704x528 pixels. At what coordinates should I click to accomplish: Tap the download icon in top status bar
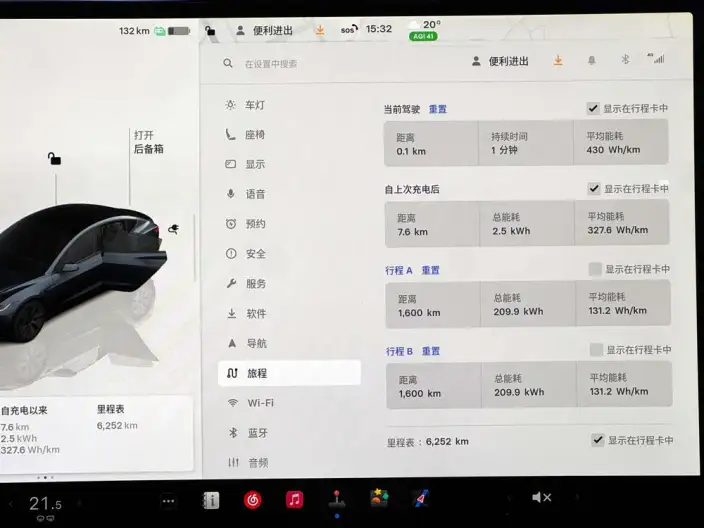pos(320,30)
